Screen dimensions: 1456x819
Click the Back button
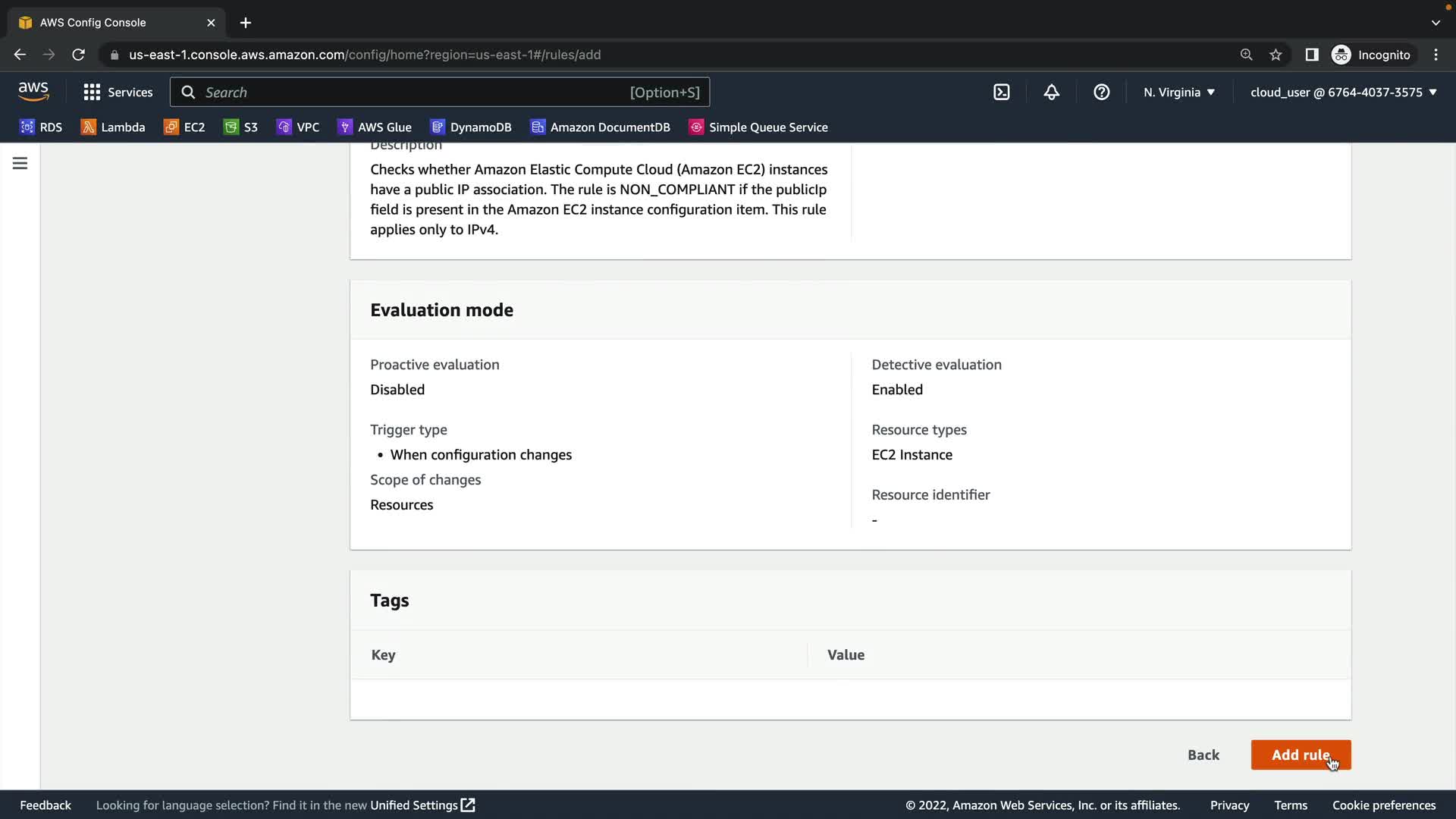coord(1203,755)
